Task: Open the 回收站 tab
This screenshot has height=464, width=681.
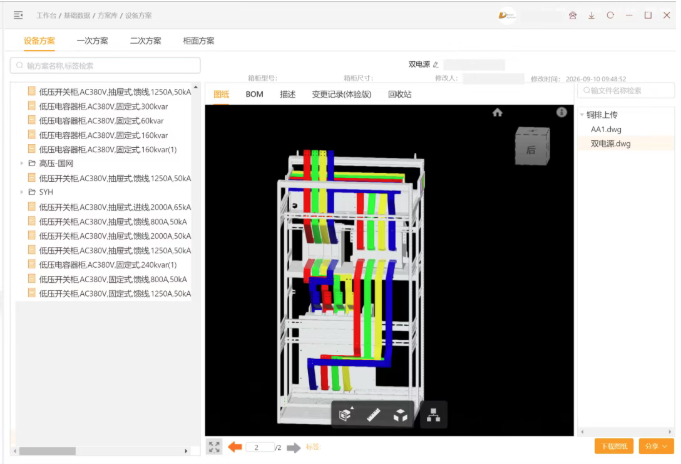Action: tap(399, 94)
